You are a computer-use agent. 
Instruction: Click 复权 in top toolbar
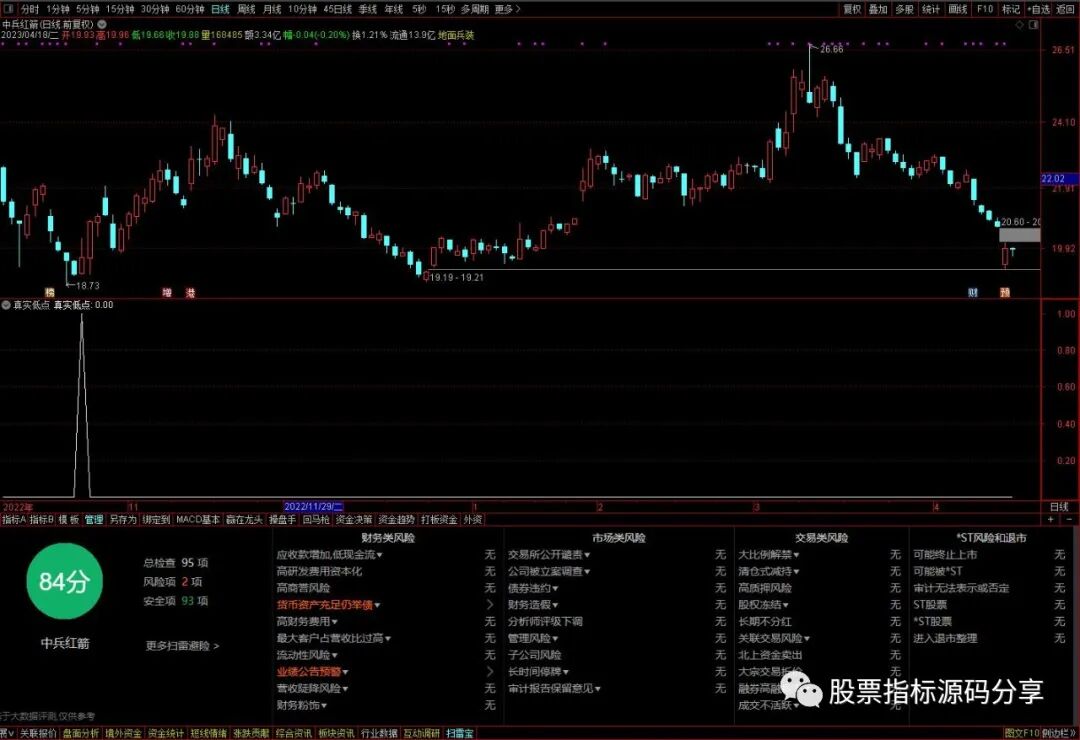click(853, 9)
